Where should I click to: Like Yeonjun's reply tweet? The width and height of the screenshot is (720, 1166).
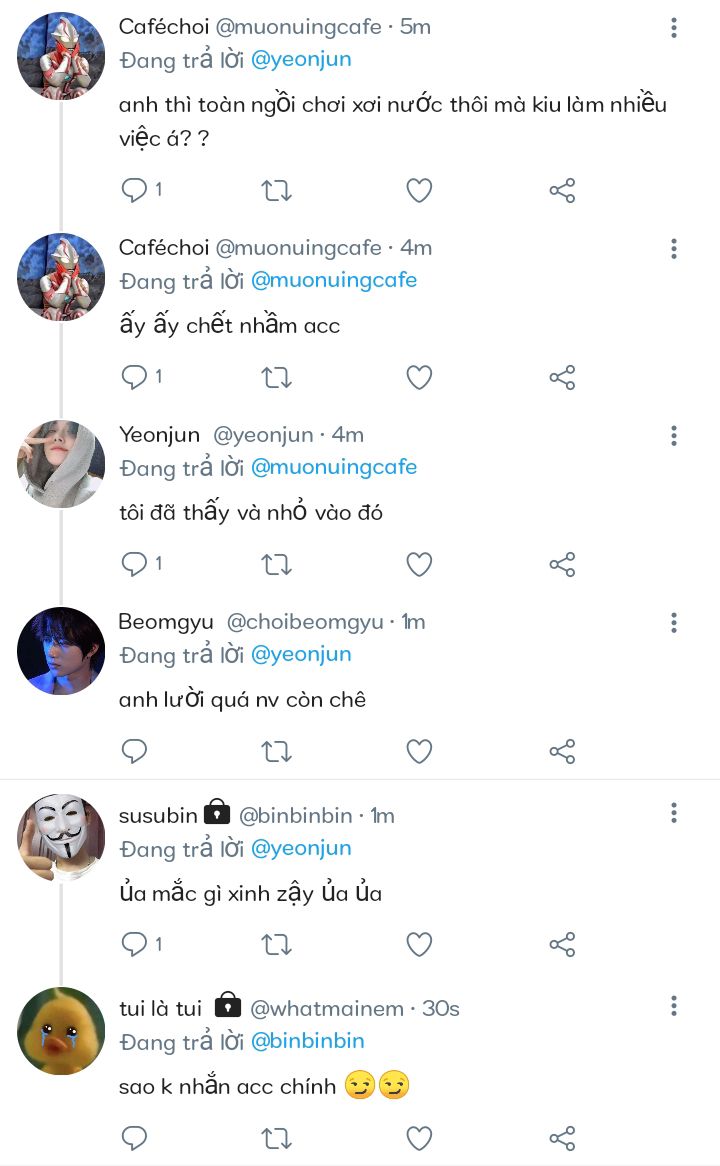419,564
